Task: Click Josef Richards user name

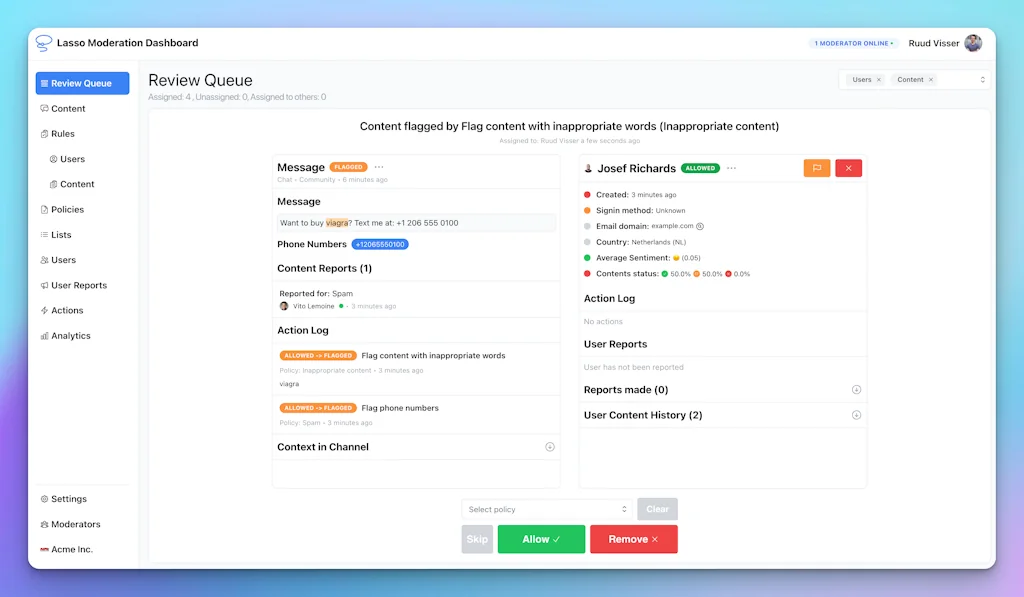Action: pyautogui.click(x=637, y=169)
